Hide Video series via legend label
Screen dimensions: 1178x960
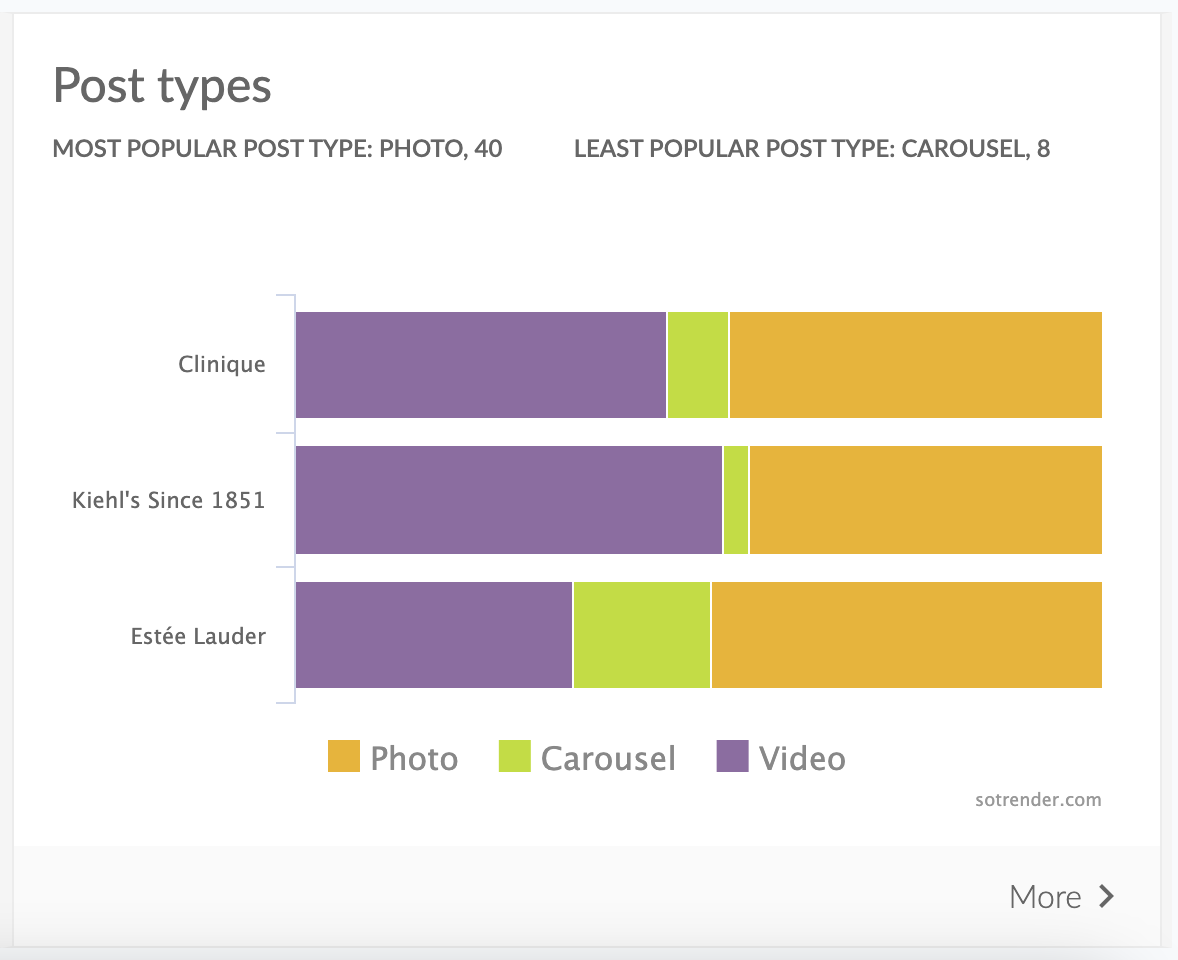pos(802,759)
